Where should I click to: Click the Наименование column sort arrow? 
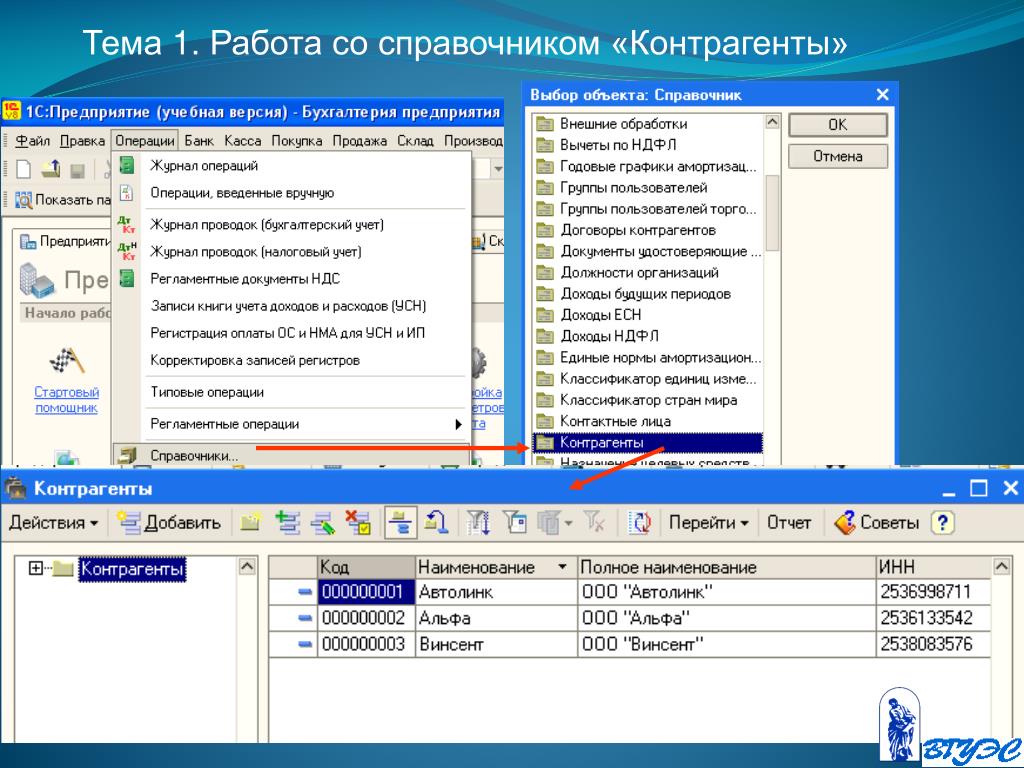pos(562,567)
